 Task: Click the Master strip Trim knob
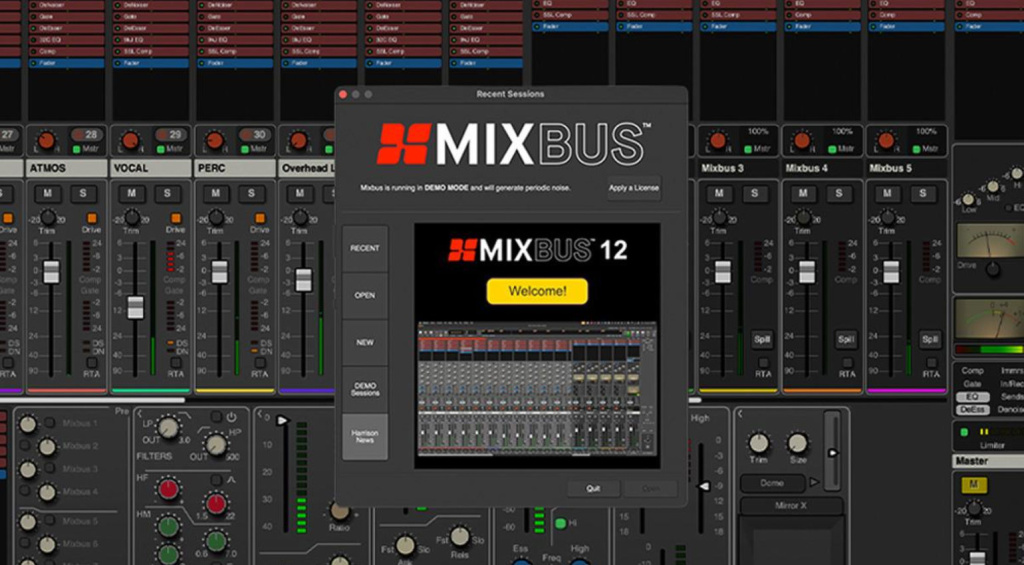[974, 509]
